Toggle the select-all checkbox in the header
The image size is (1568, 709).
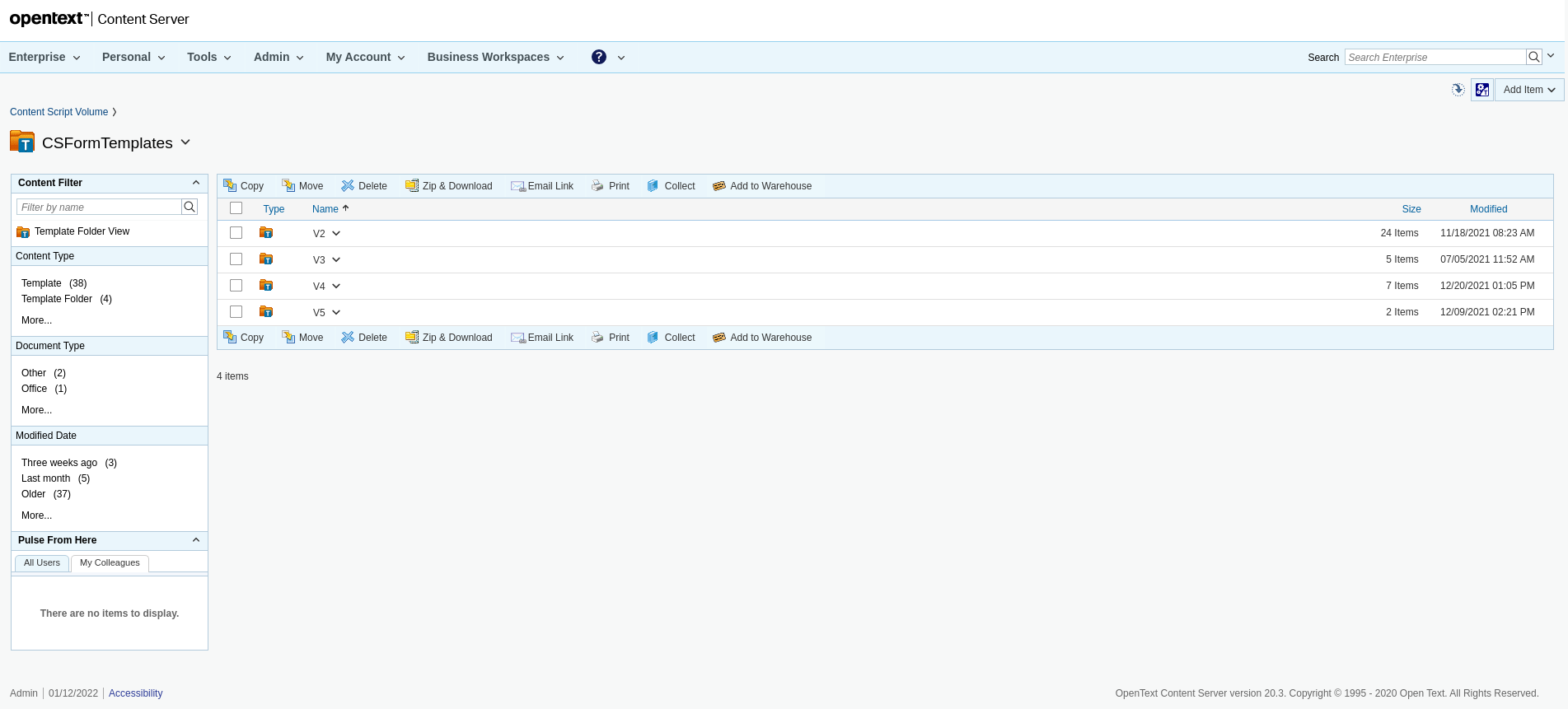tap(236, 208)
